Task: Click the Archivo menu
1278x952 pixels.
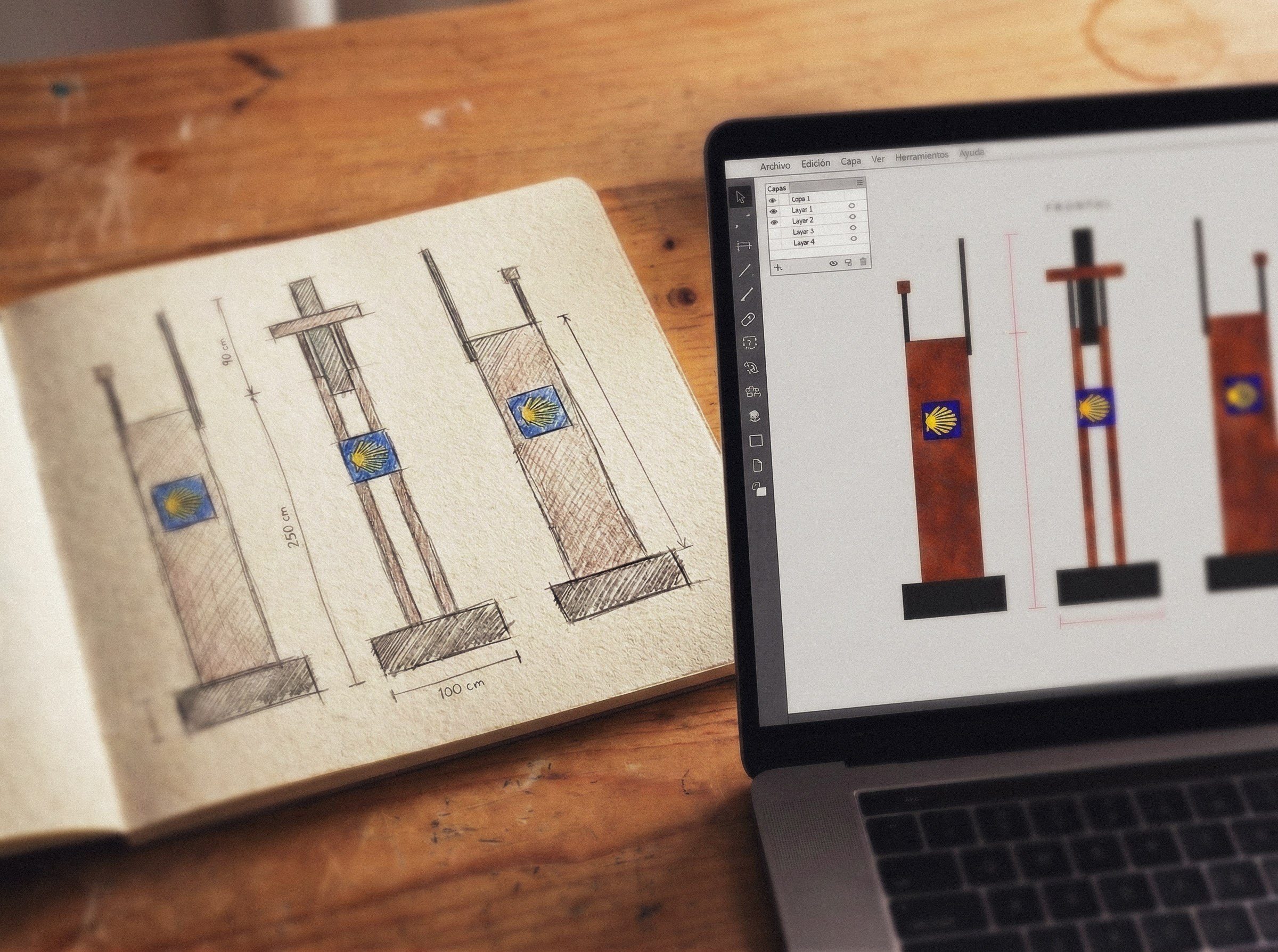Action: (x=776, y=166)
